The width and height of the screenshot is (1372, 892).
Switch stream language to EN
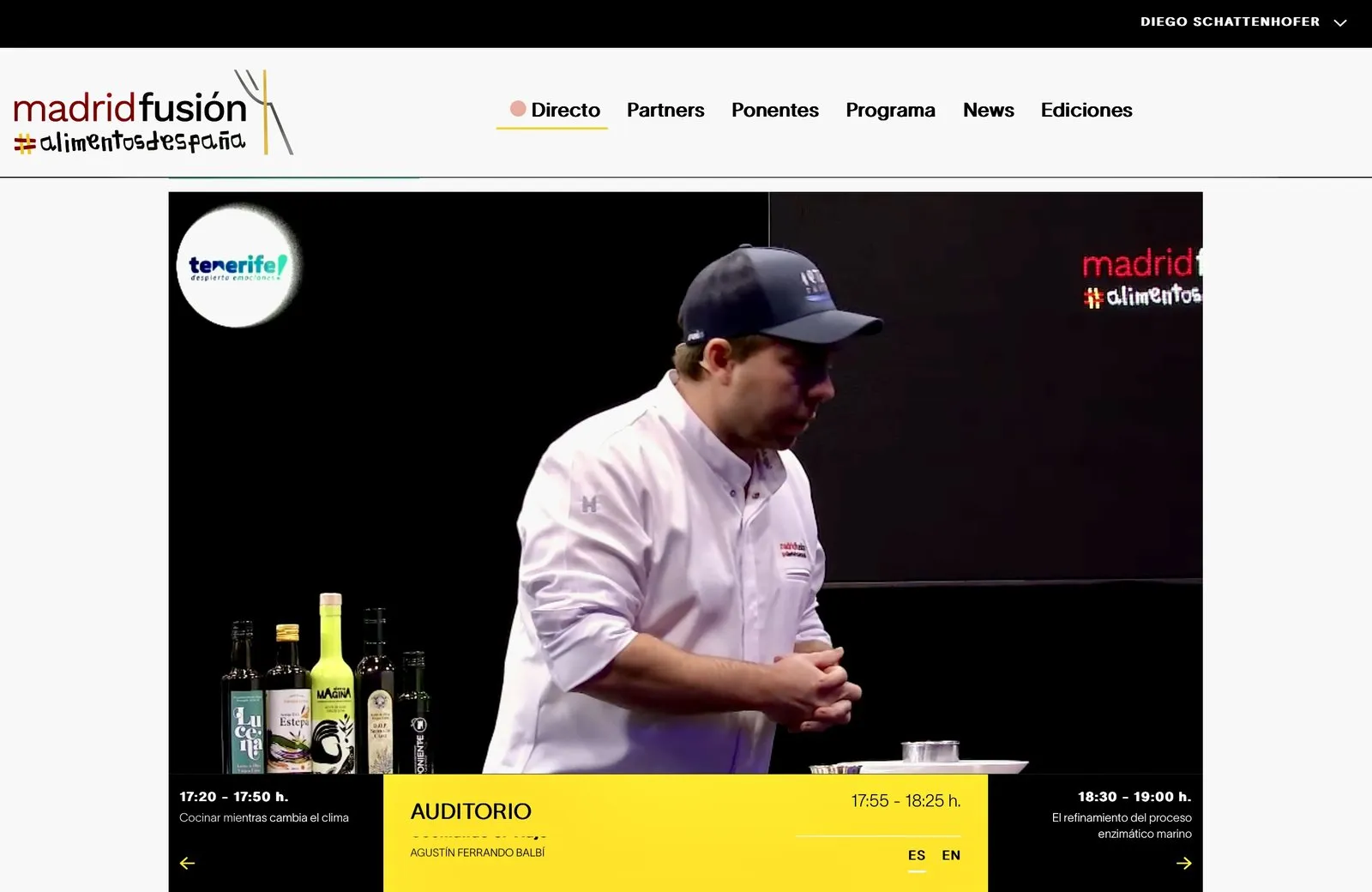(x=951, y=855)
